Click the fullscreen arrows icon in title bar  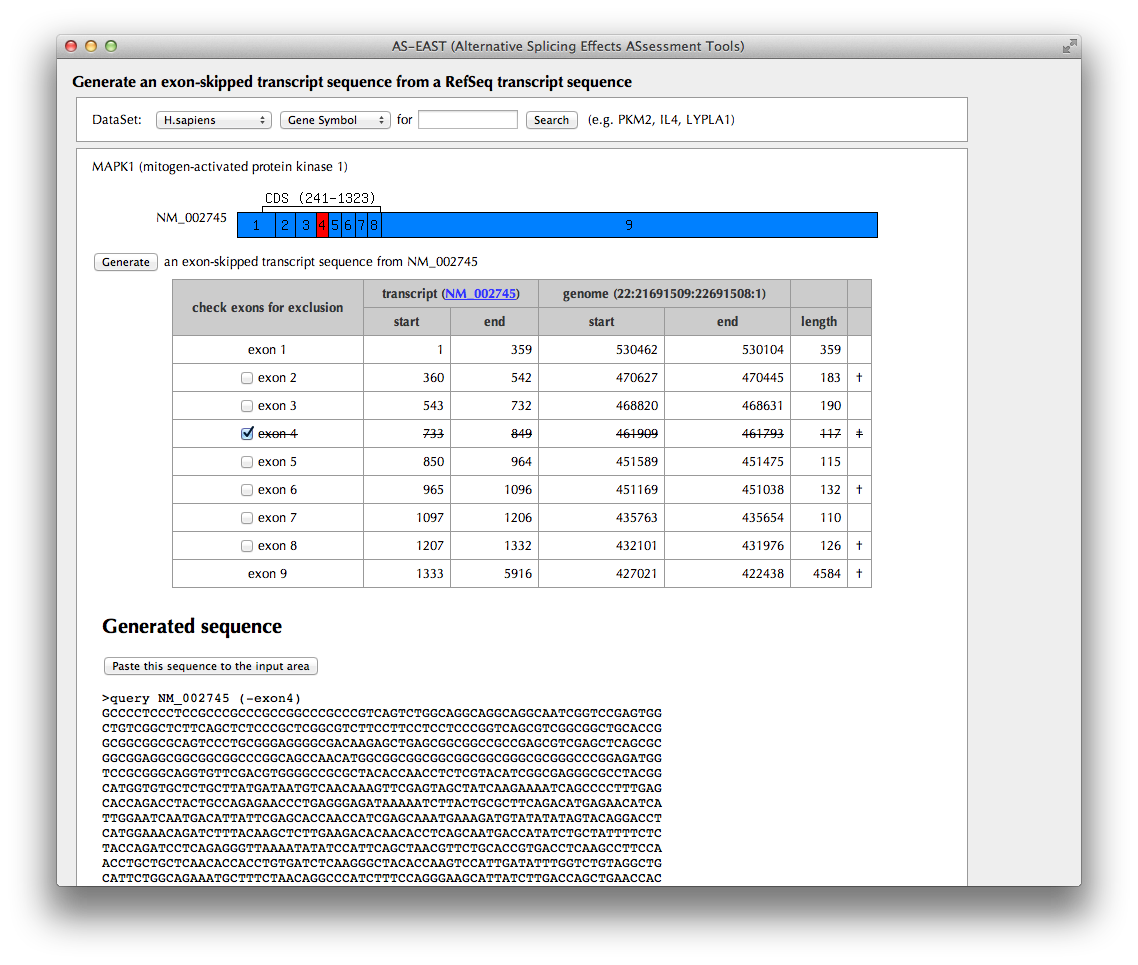click(1069, 46)
